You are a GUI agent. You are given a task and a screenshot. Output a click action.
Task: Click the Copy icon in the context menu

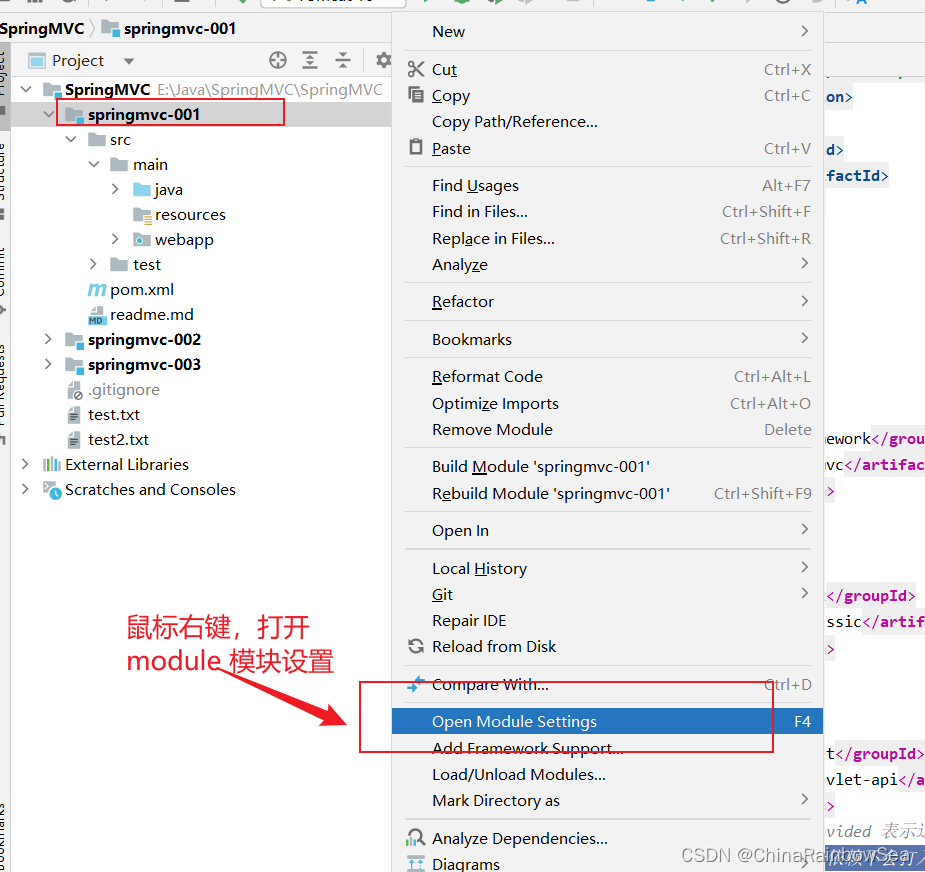click(416, 95)
